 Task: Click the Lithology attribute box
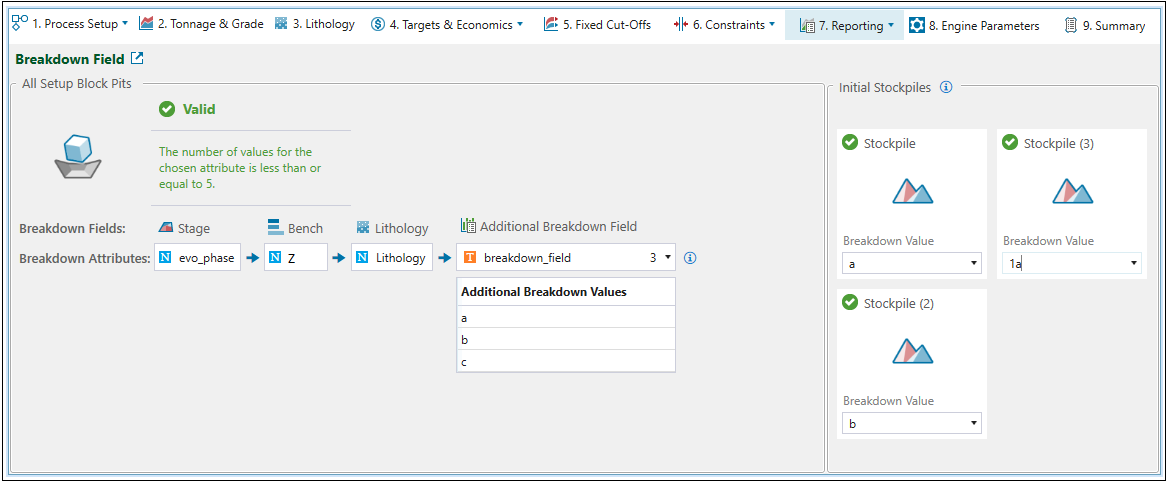(x=392, y=258)
